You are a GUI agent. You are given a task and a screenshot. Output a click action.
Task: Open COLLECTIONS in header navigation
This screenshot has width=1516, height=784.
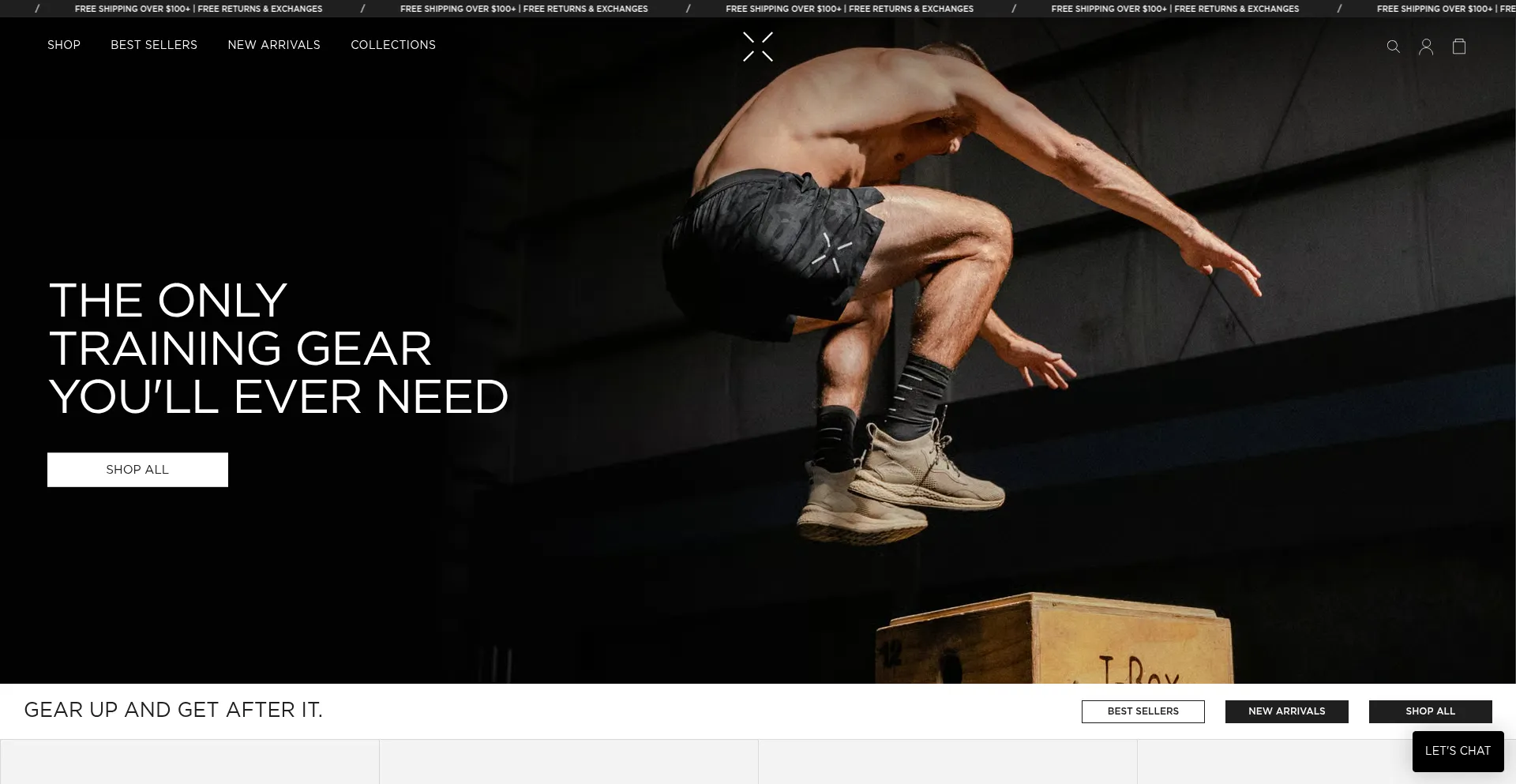(393, 45)
